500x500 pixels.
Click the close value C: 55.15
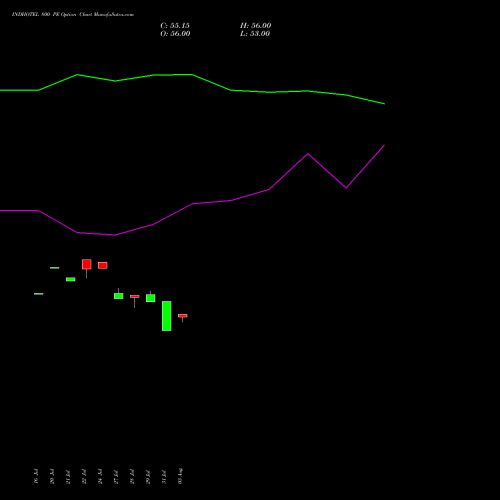coord(175,26)
